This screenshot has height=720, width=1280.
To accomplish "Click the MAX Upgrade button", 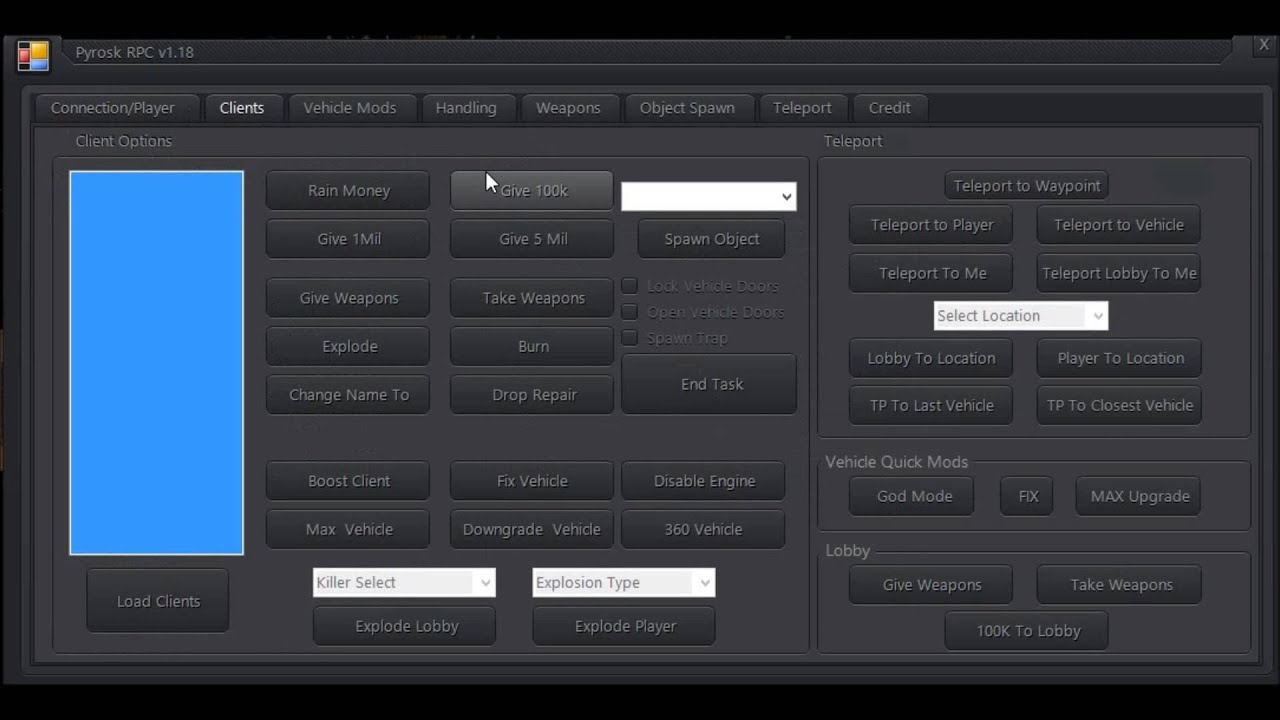I will (1139, 496).
